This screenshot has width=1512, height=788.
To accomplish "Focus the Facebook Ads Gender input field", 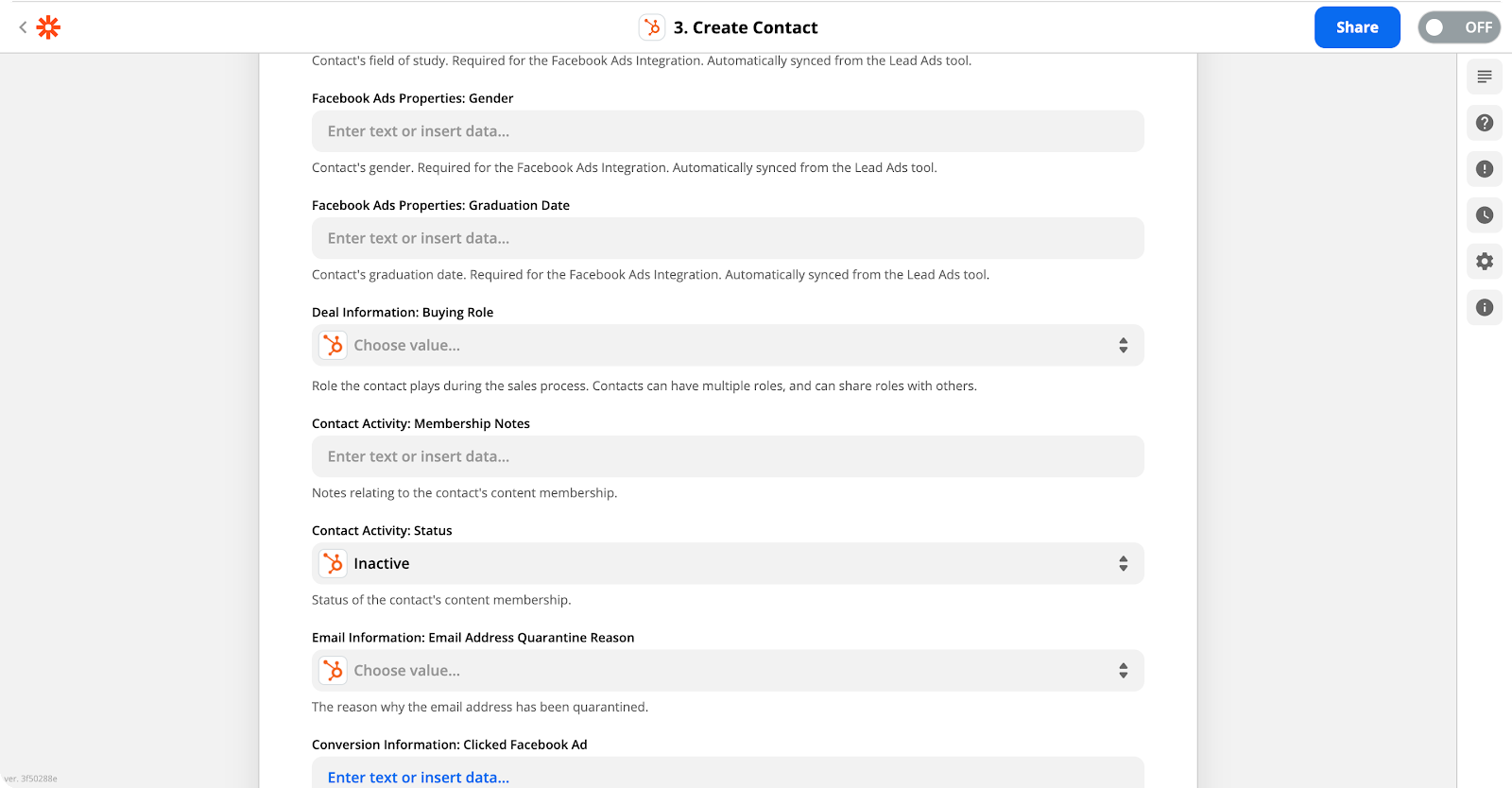I will [728, 131].
